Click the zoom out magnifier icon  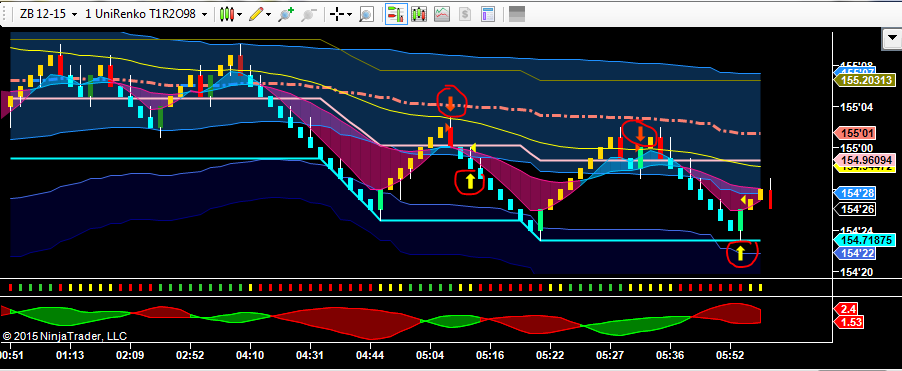coord(310,14)
